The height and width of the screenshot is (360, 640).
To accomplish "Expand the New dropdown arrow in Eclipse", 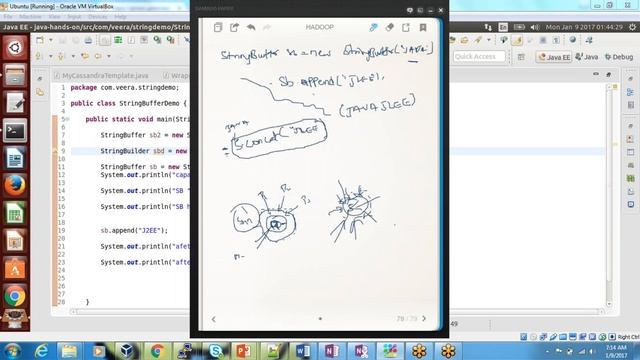I will 51,40.
